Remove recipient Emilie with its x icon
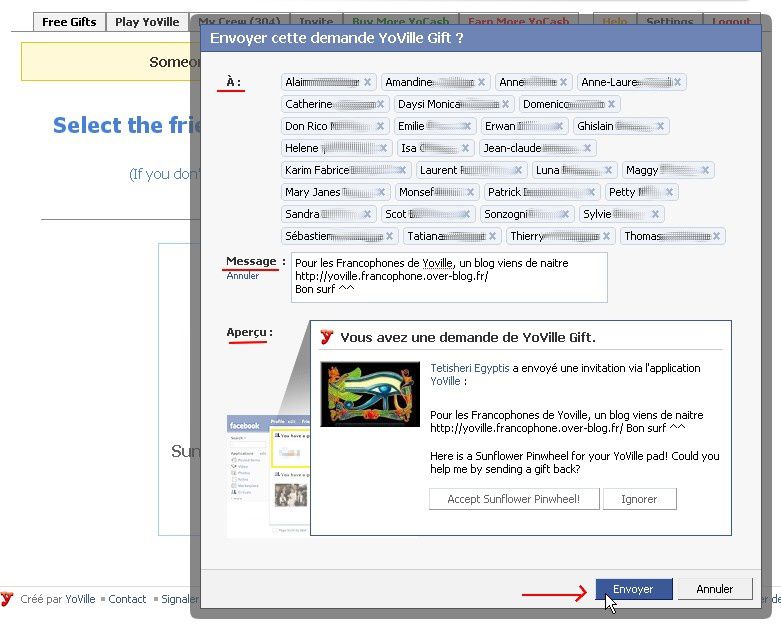The image size is (781, 626). point(467,126)
